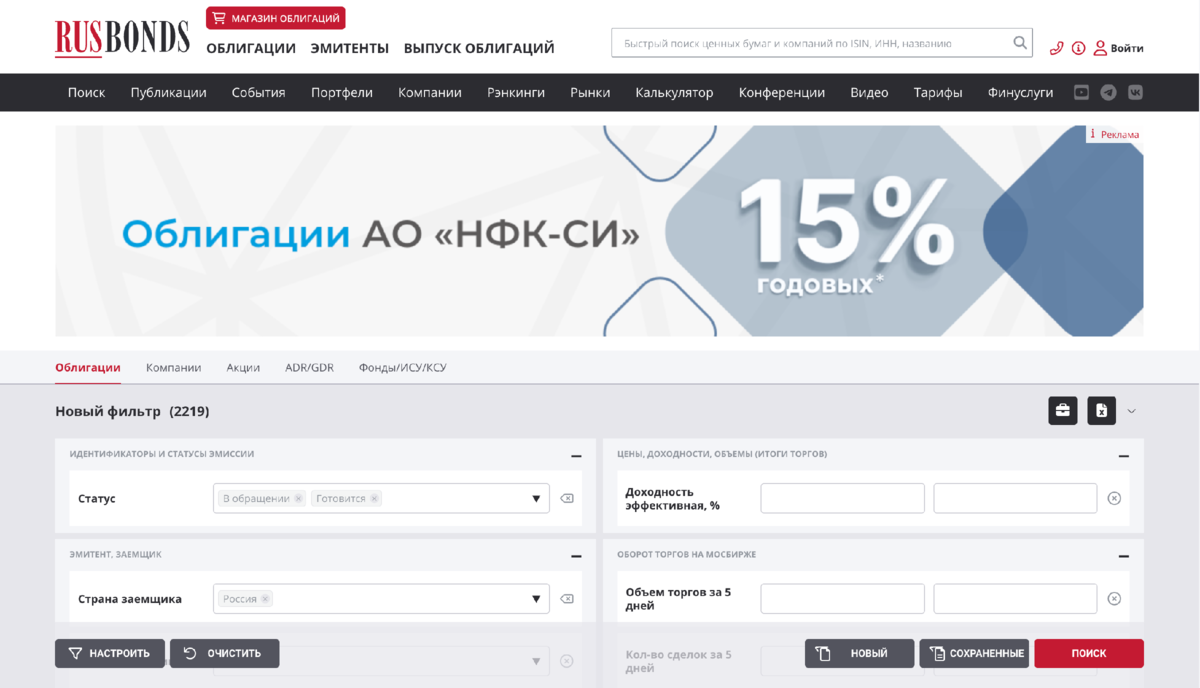Click Войти to log in

1118,48
